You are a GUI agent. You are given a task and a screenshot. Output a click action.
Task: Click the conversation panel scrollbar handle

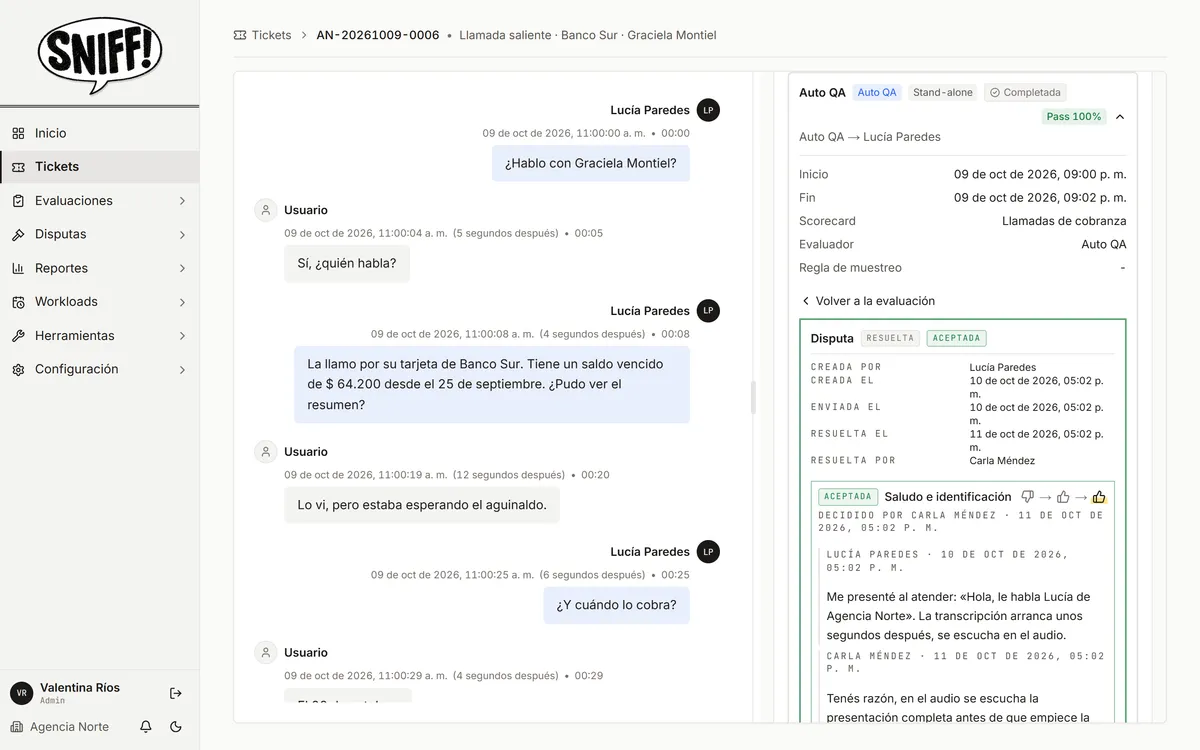tap(753, 397)
